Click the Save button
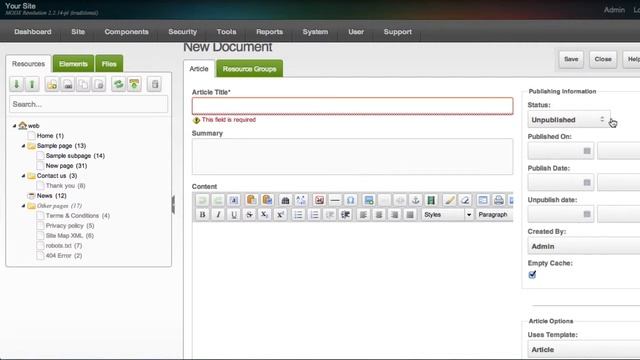 571,59
